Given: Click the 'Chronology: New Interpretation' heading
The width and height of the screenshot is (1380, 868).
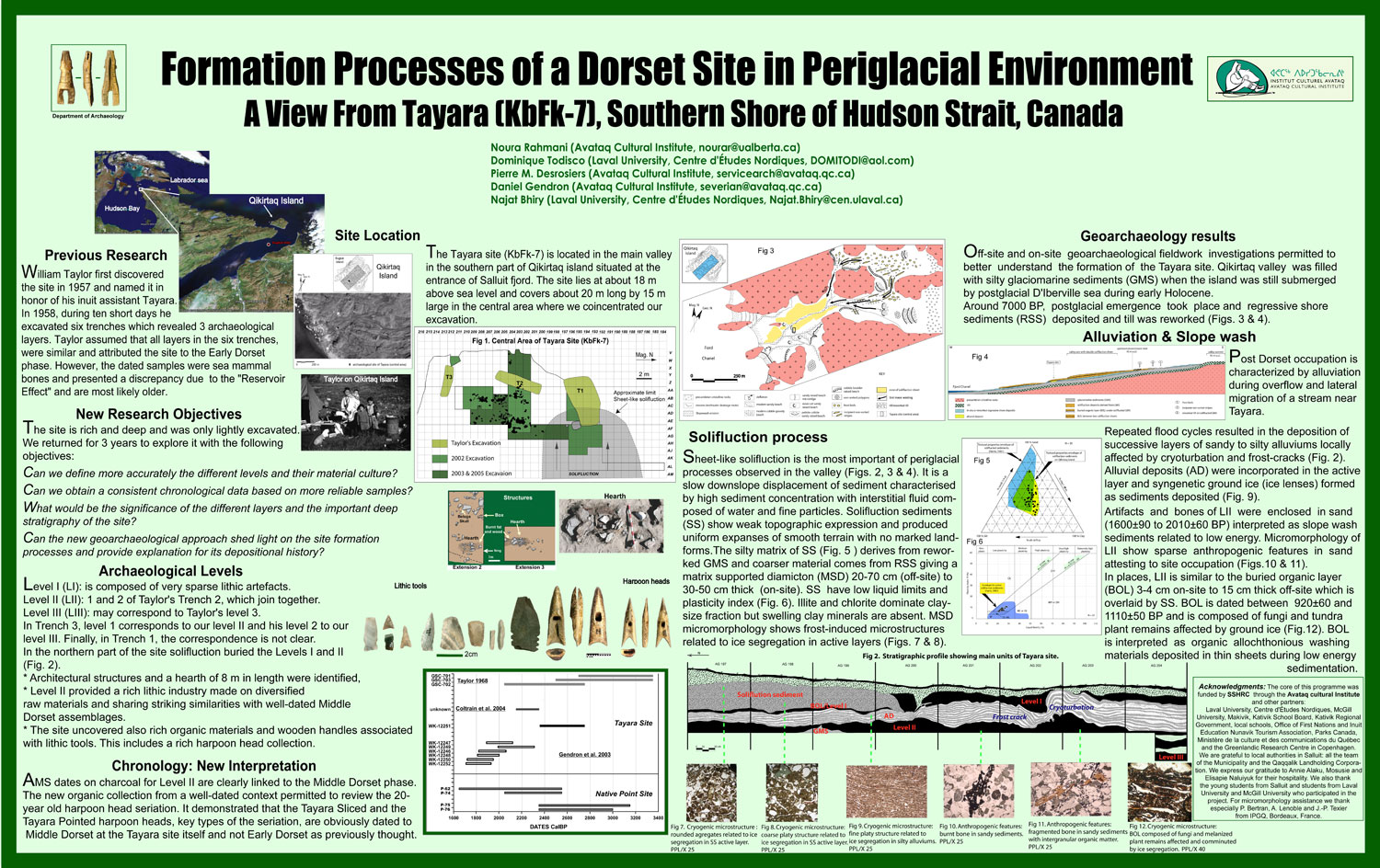Looking at the screenshot, I should 213,765.
